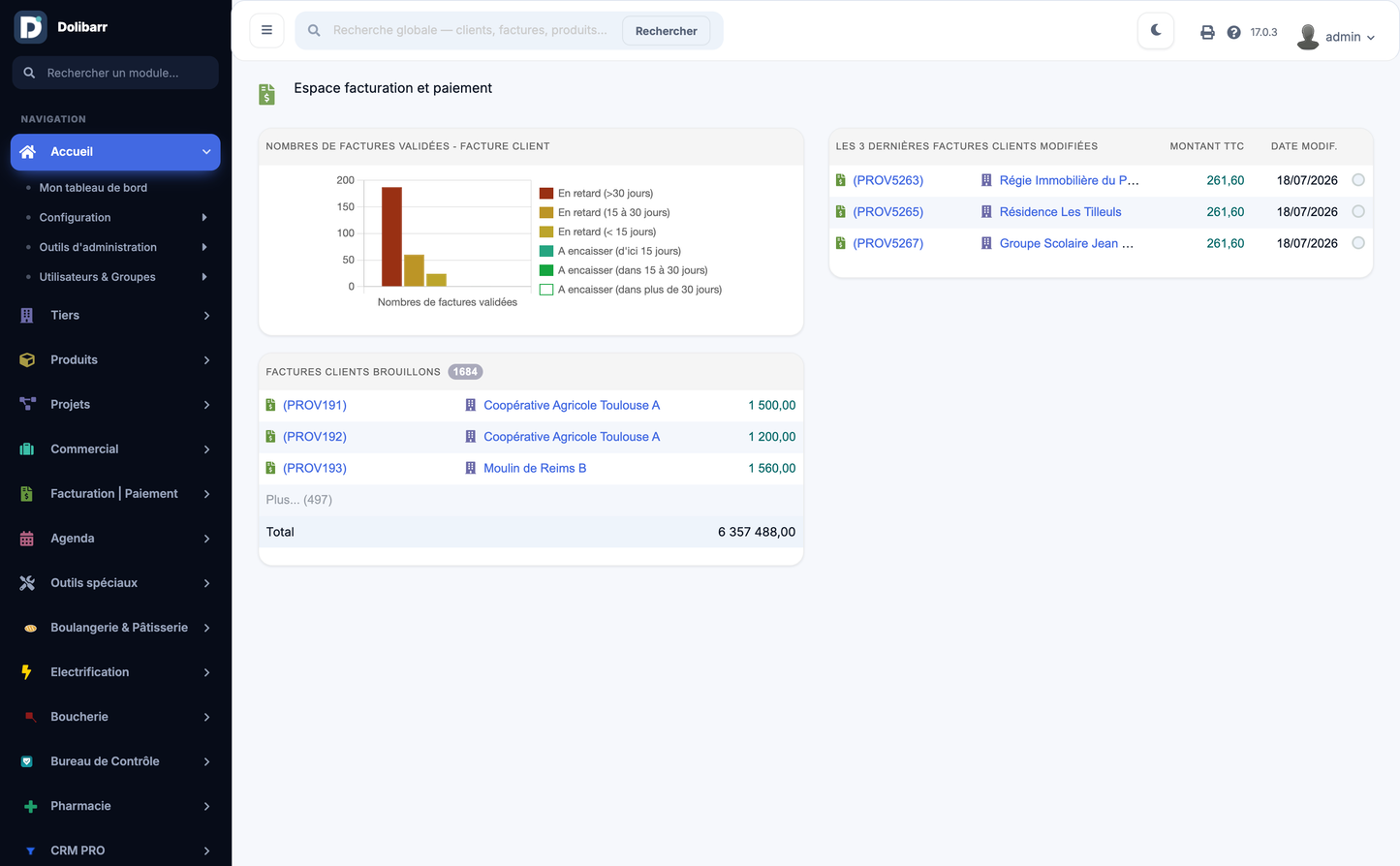Open Outils d'administration menu item

pos(98,247)
